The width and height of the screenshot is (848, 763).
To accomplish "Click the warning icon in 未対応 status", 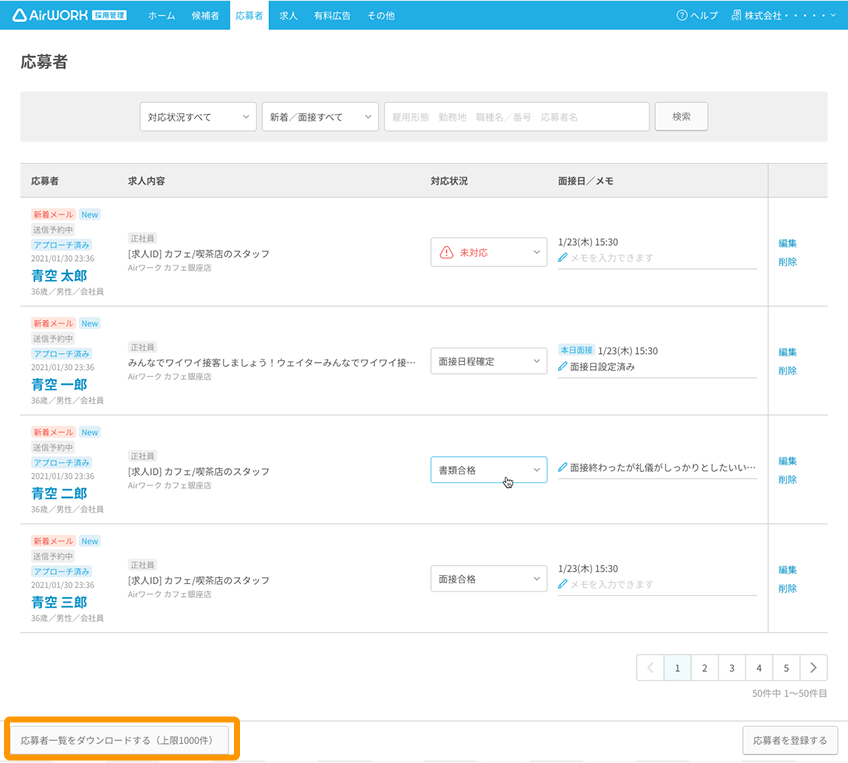I will [446, 253].
